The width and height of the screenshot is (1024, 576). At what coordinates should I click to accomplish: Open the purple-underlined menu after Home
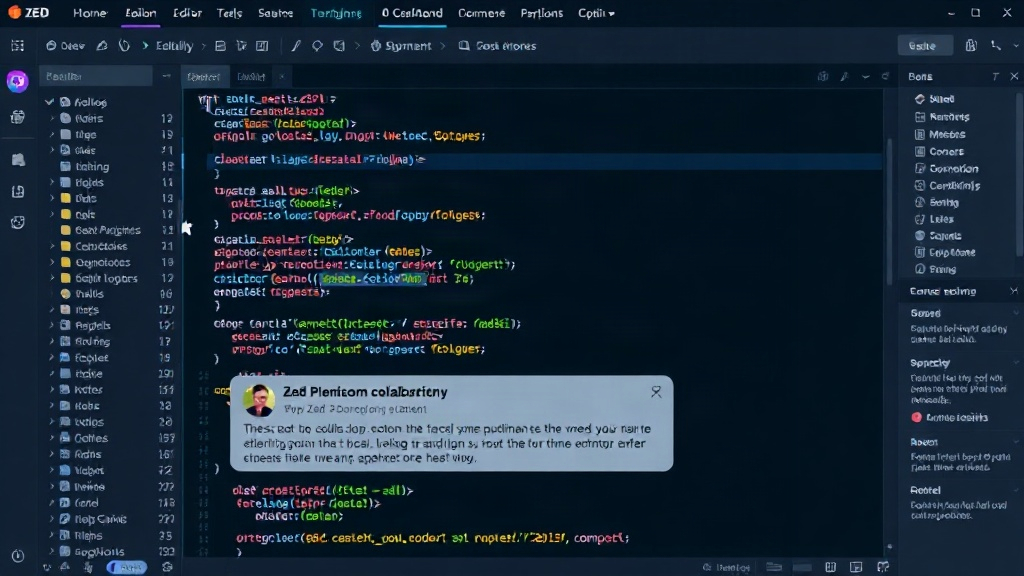pyautogui.click(x=140, y=13)
